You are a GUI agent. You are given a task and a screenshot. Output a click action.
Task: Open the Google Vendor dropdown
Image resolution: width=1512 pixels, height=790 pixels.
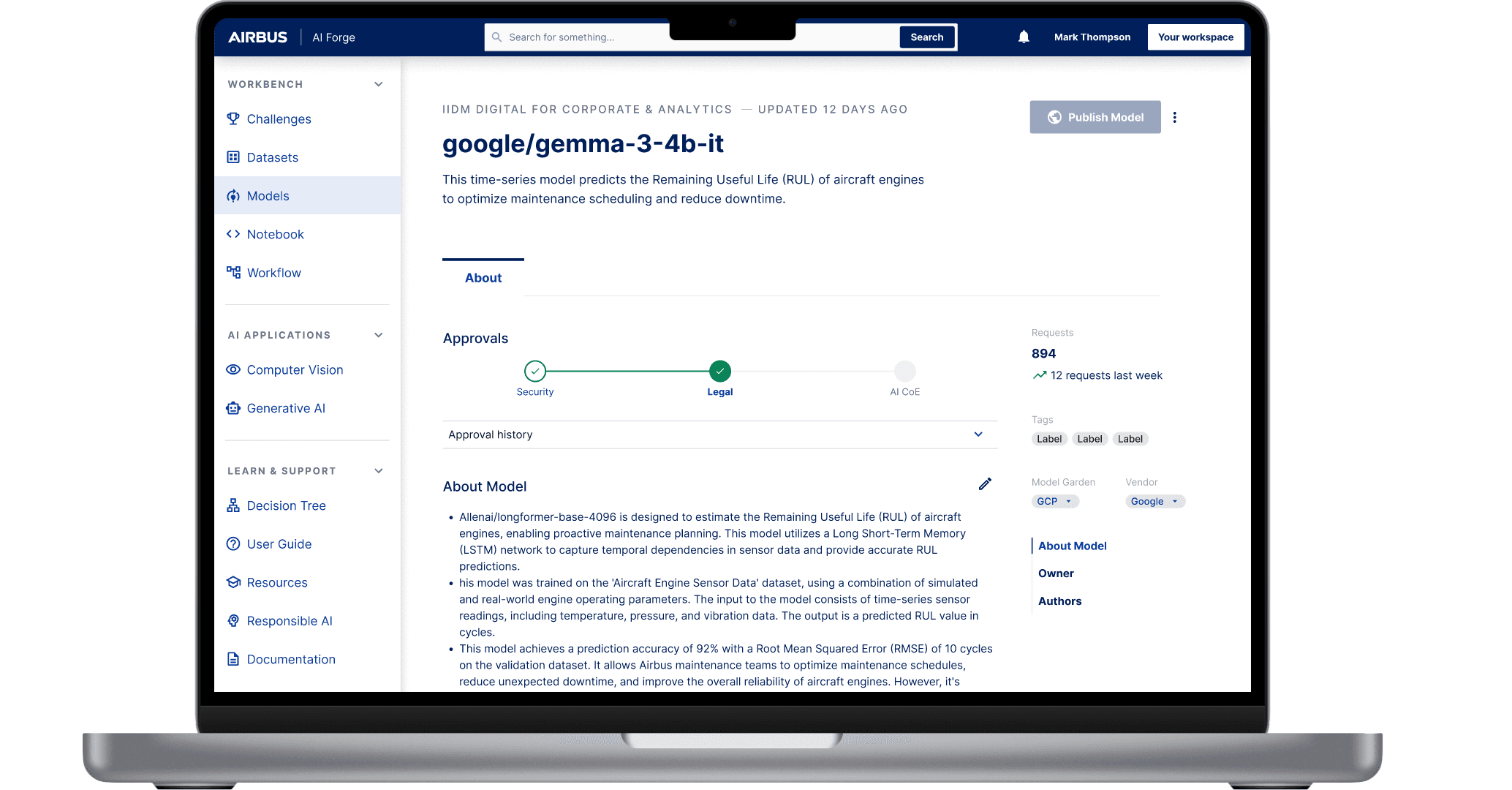(x=1154, y=501)
